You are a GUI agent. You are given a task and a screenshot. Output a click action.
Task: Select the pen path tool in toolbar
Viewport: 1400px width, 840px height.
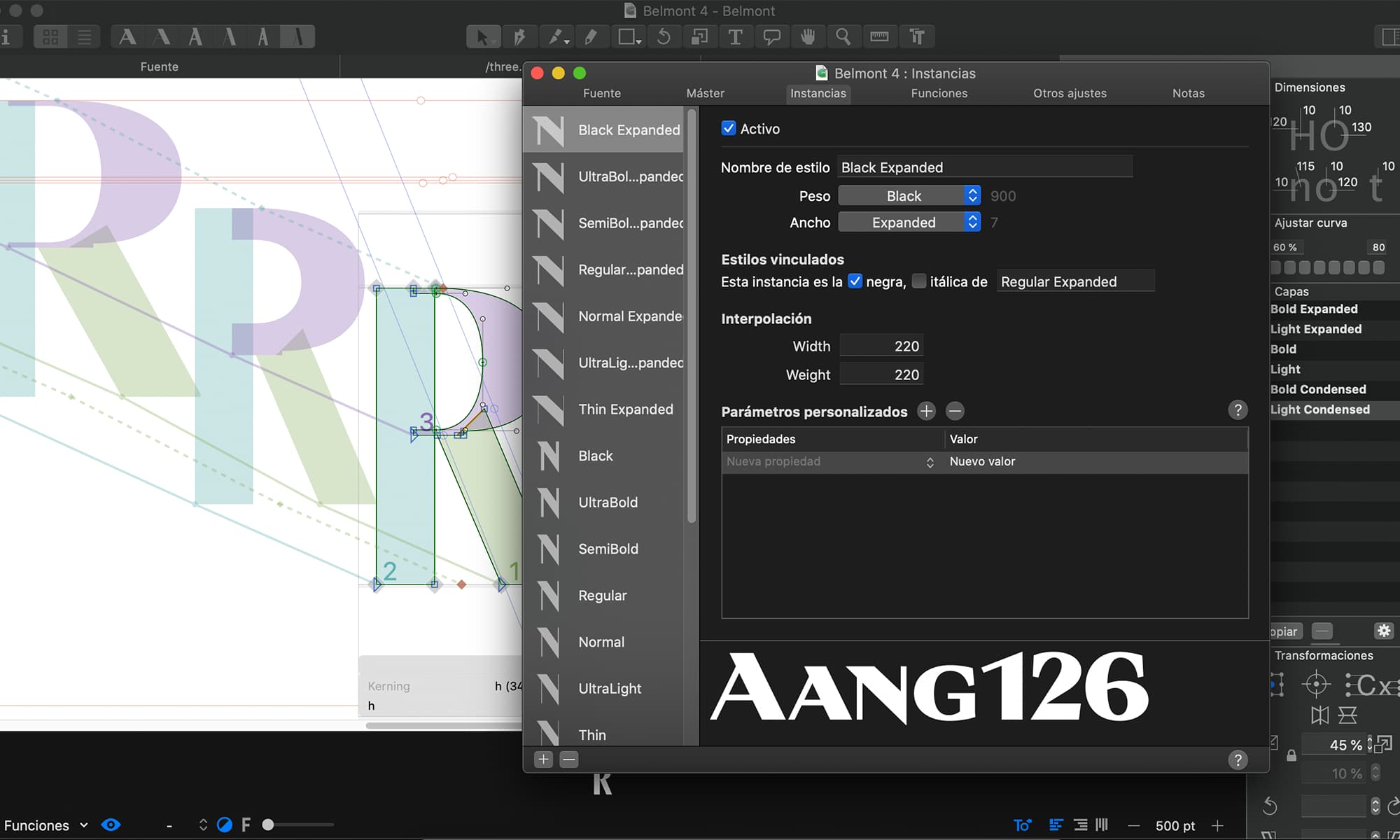pyautogui.click(x=520, y=37)
